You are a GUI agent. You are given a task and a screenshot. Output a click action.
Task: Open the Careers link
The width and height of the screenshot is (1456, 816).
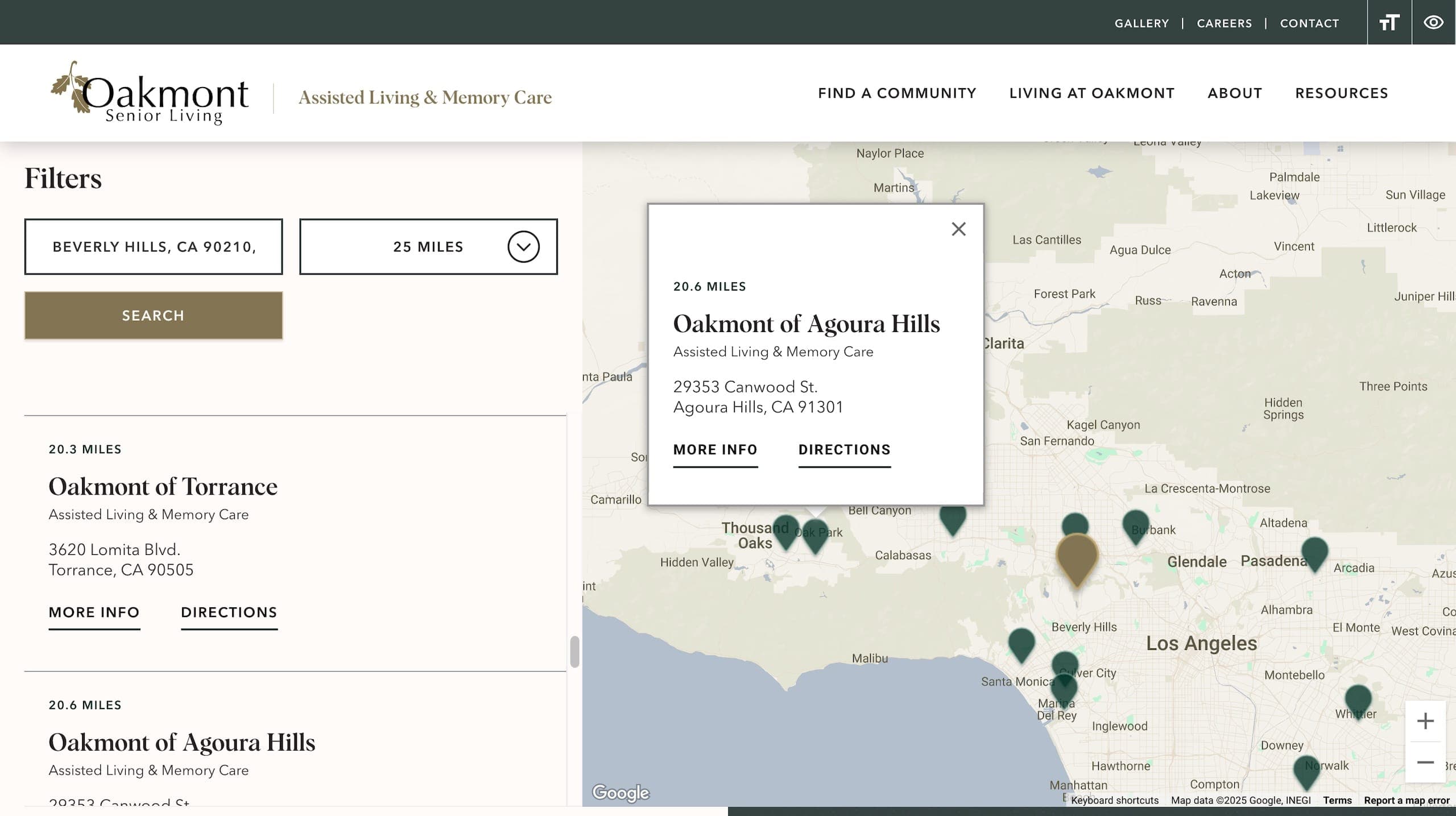[1225, 23]
